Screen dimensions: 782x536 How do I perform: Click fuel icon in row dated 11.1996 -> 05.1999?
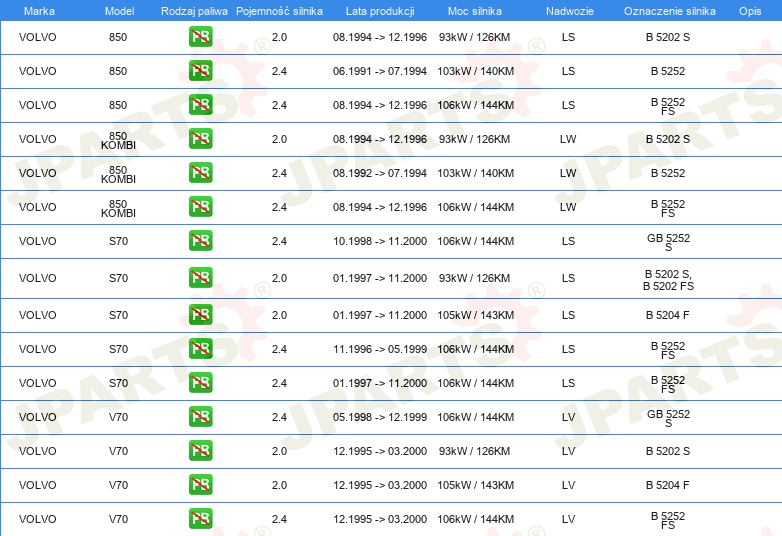click(200, 349)
